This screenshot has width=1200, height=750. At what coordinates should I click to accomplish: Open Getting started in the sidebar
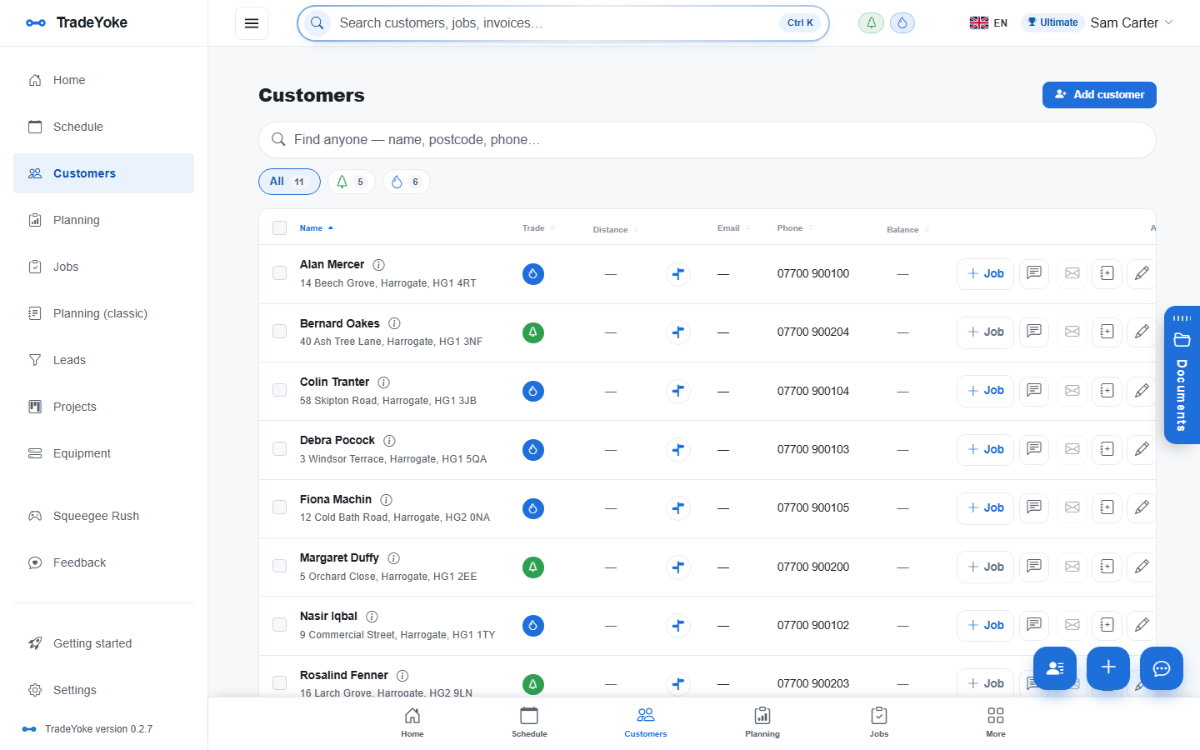point(103,643)
